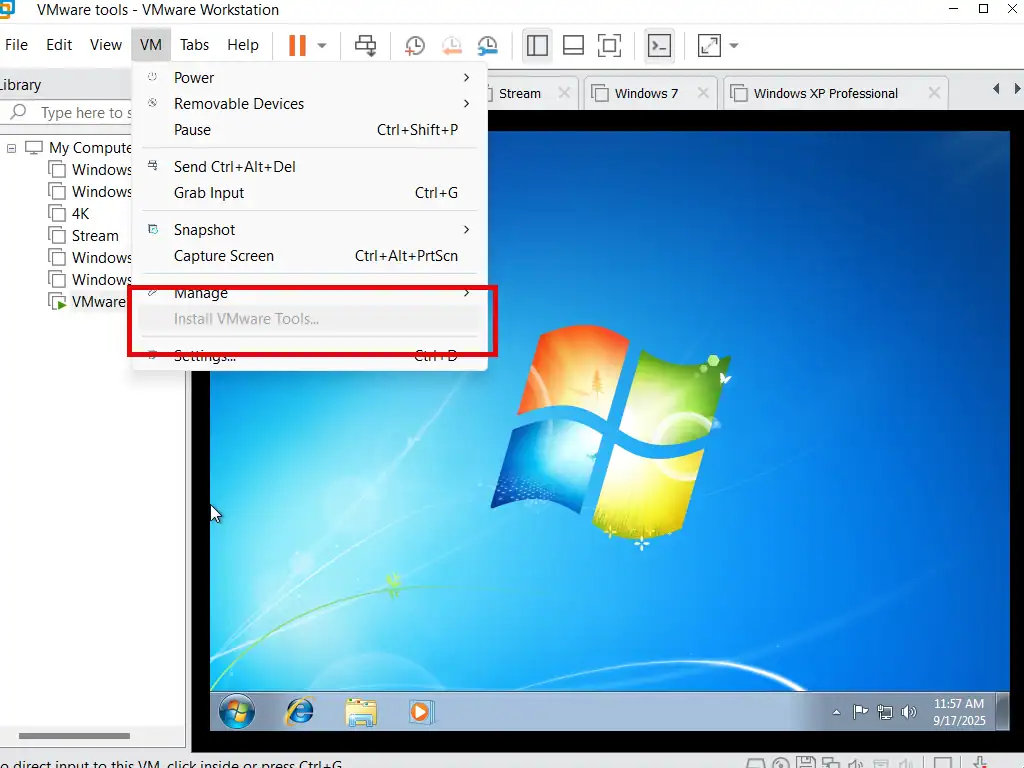
Task: Expand the Power submenu
Action: (309, 78)
